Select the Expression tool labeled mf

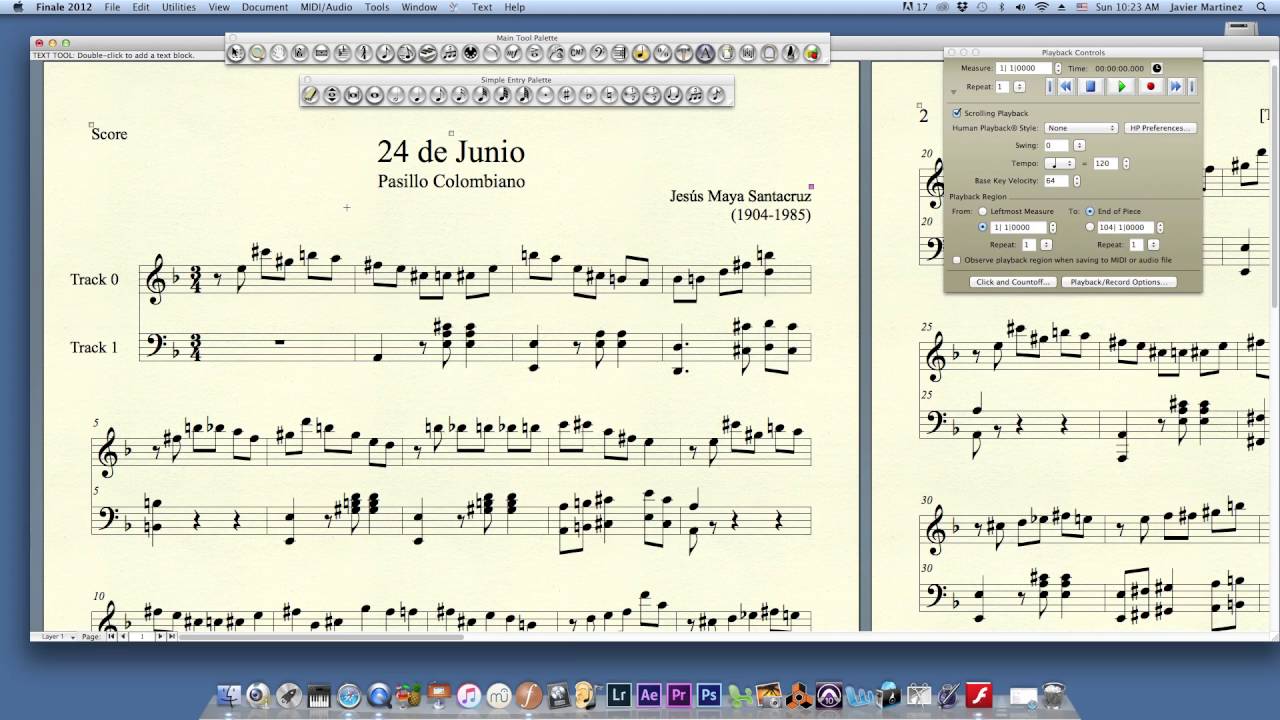512,53
